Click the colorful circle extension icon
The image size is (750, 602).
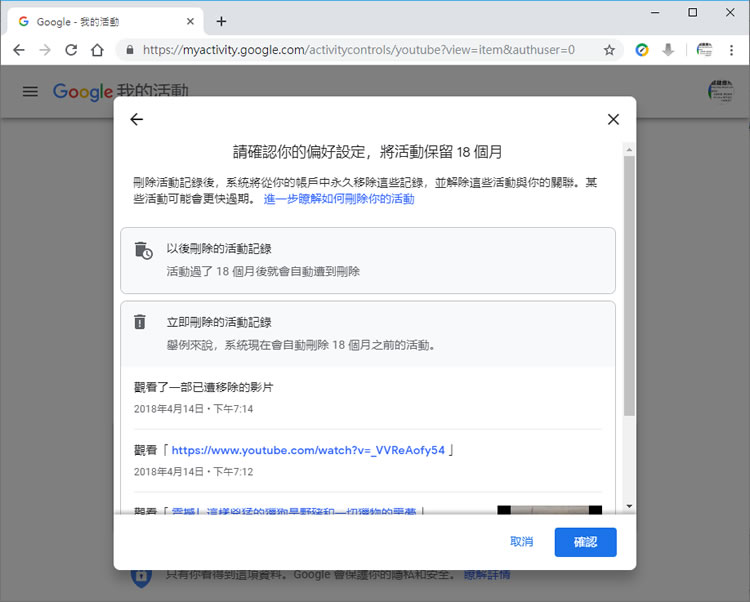642,50
